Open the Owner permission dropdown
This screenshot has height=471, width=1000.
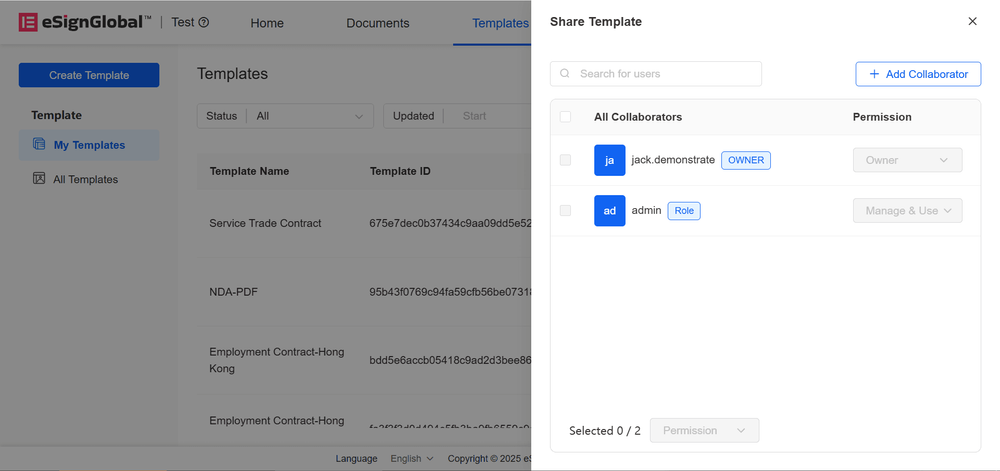907,160
